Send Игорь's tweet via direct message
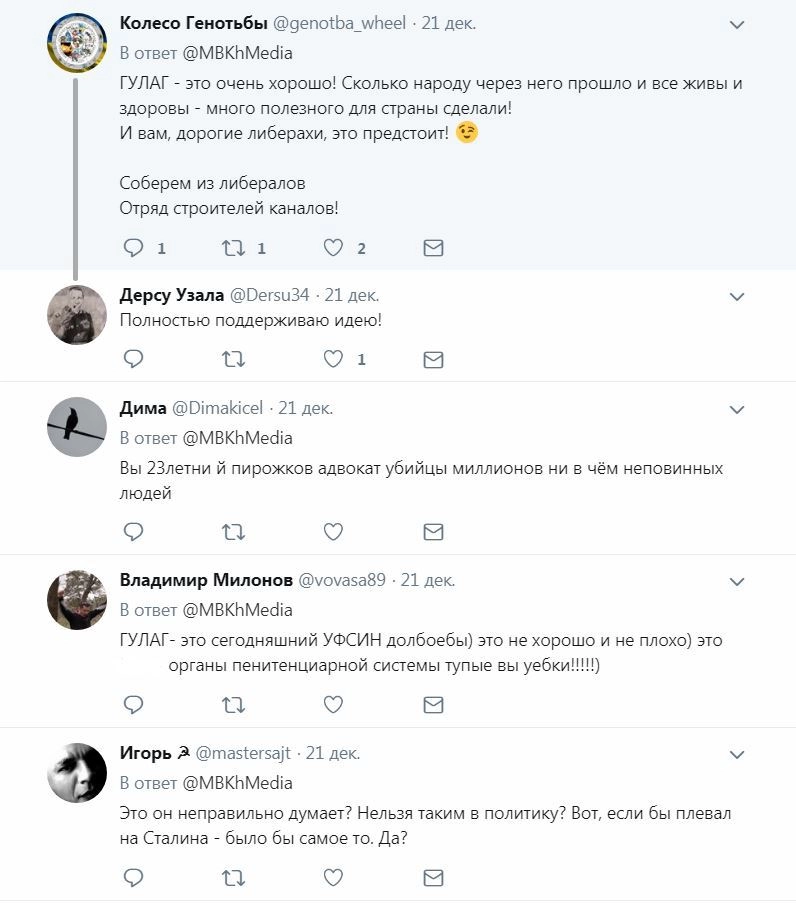This screenshot has width=796, height=904. coord(433,878)
